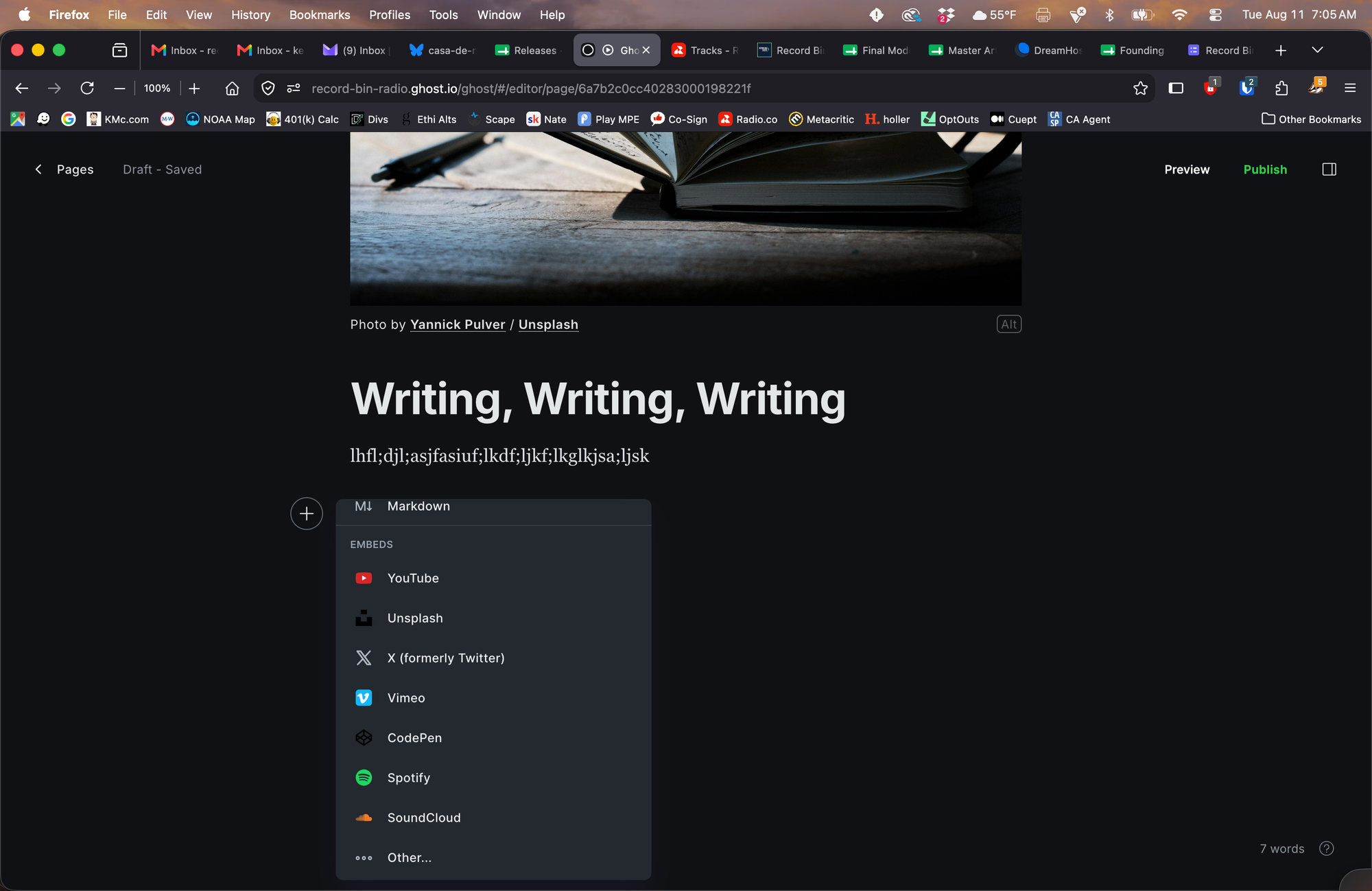Open the Apple menu
Image resolution: width=1372 pixels, height=891 pixels.
tap(24, 14)
